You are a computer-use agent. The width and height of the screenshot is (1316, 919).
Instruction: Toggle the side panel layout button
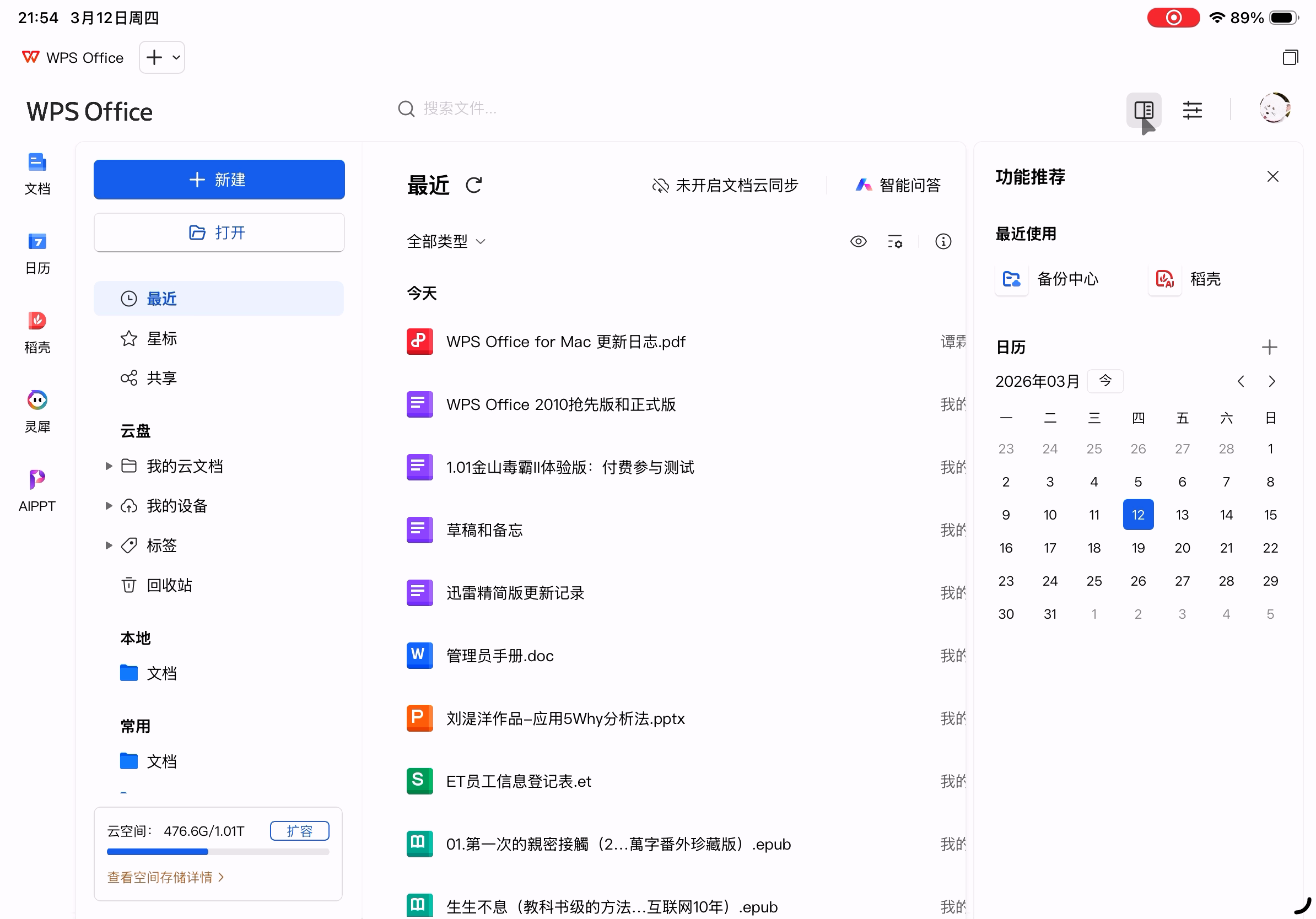point(1144,110)
